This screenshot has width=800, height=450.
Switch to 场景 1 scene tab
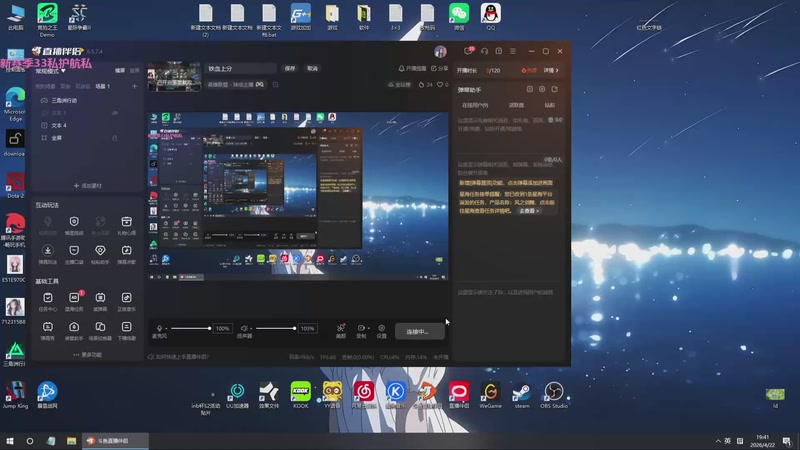[x=103, y=86]
